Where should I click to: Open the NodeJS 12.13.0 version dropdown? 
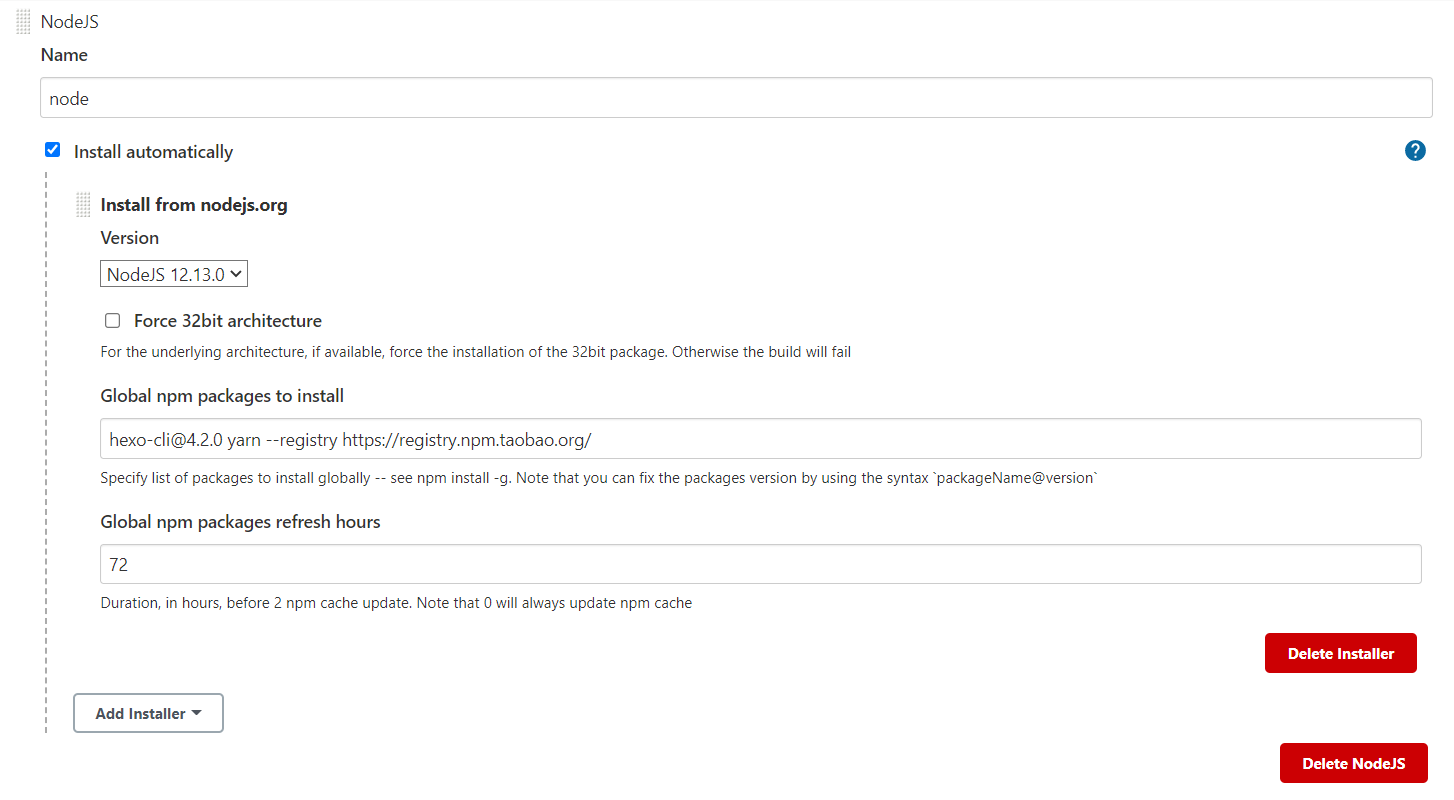click(174, 274)
